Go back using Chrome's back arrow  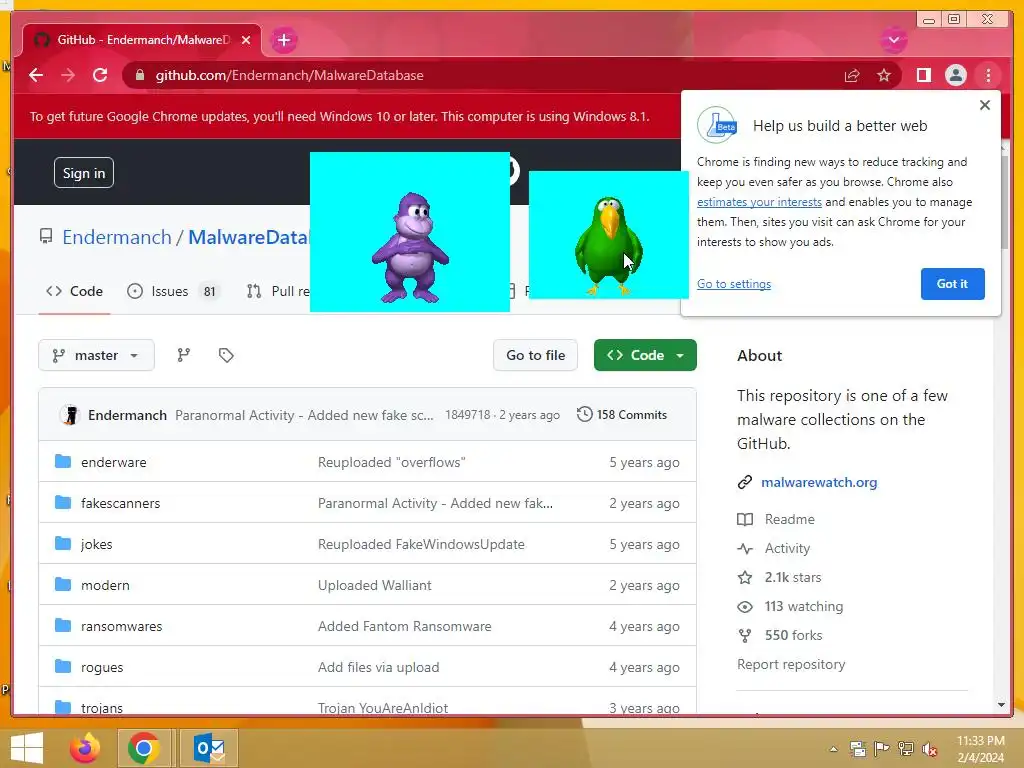pyautogui.click(x=36, y=75)
